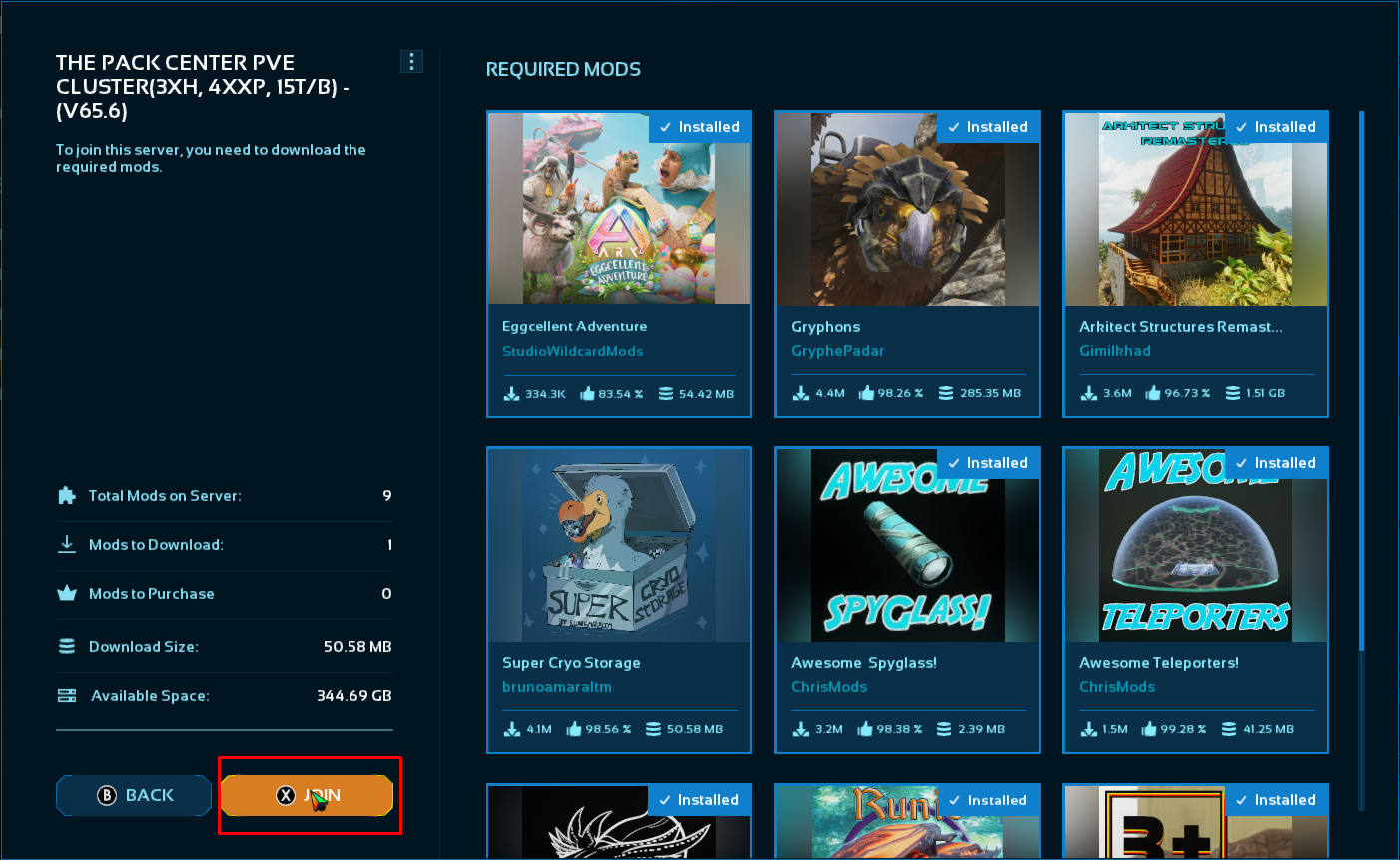
Task: Click the Awesome Spyglass! title
Action: (864, 663)
